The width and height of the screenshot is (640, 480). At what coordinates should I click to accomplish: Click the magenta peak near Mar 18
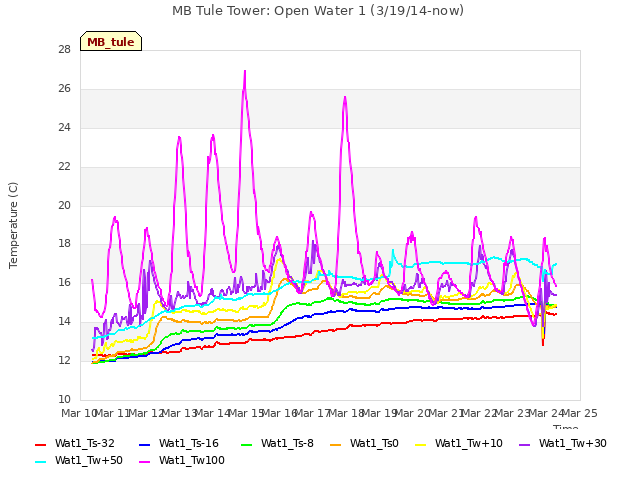click(345, 98)
